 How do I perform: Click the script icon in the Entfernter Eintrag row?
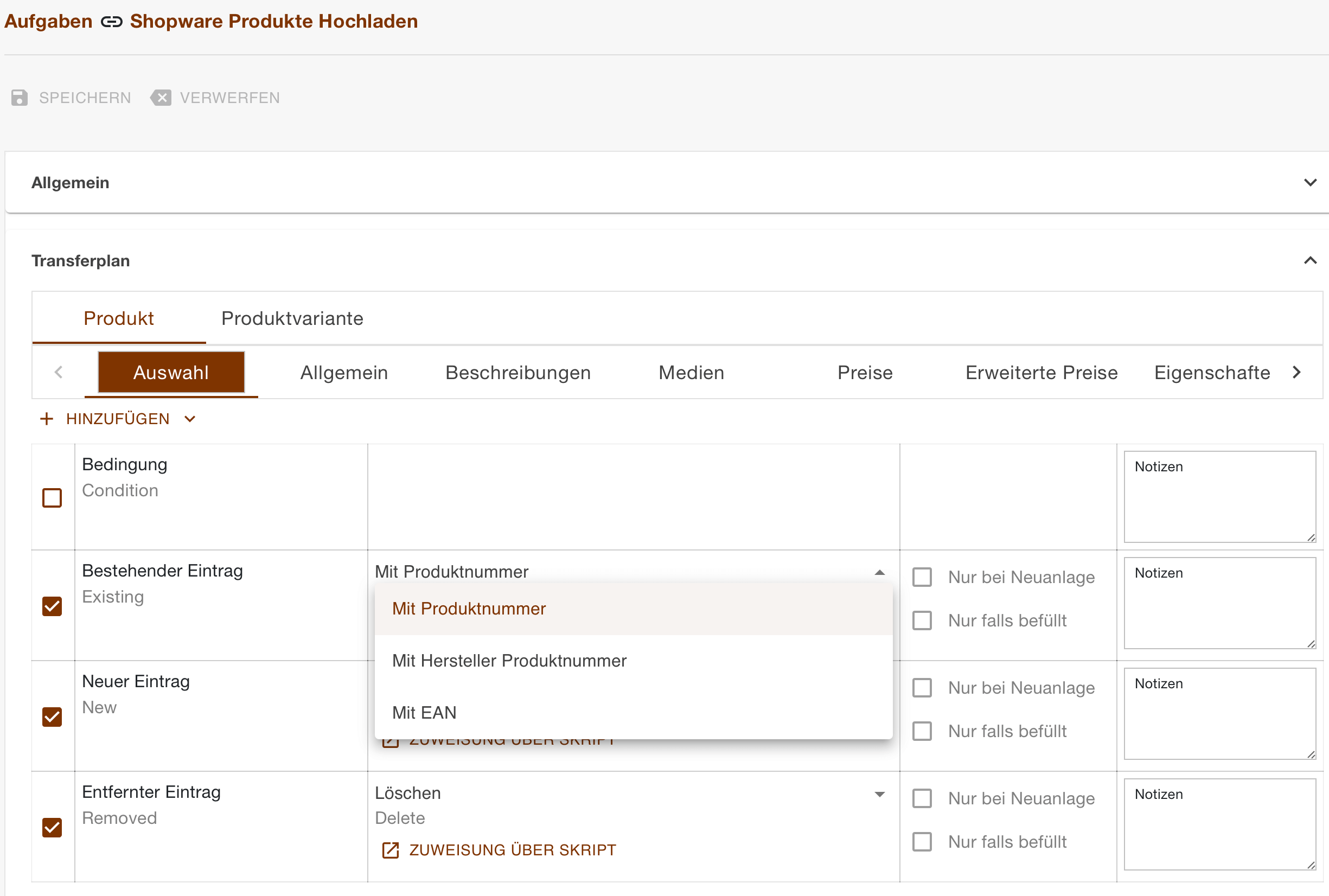click(x=390, y=850)
